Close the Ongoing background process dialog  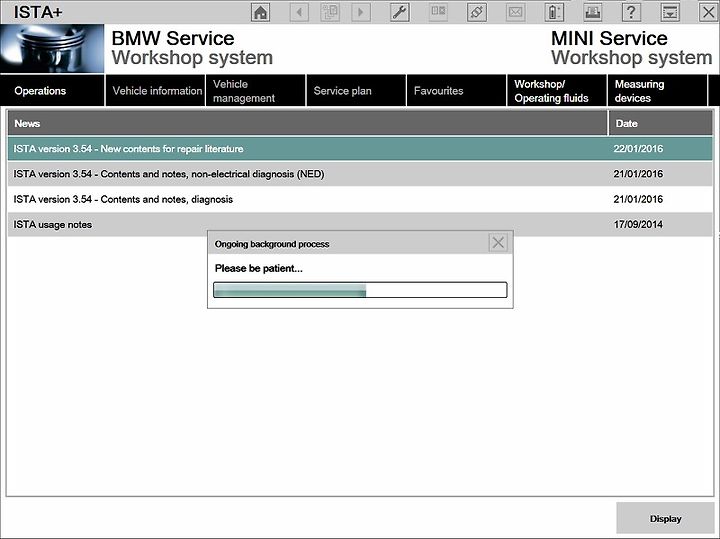pos(498,242)
